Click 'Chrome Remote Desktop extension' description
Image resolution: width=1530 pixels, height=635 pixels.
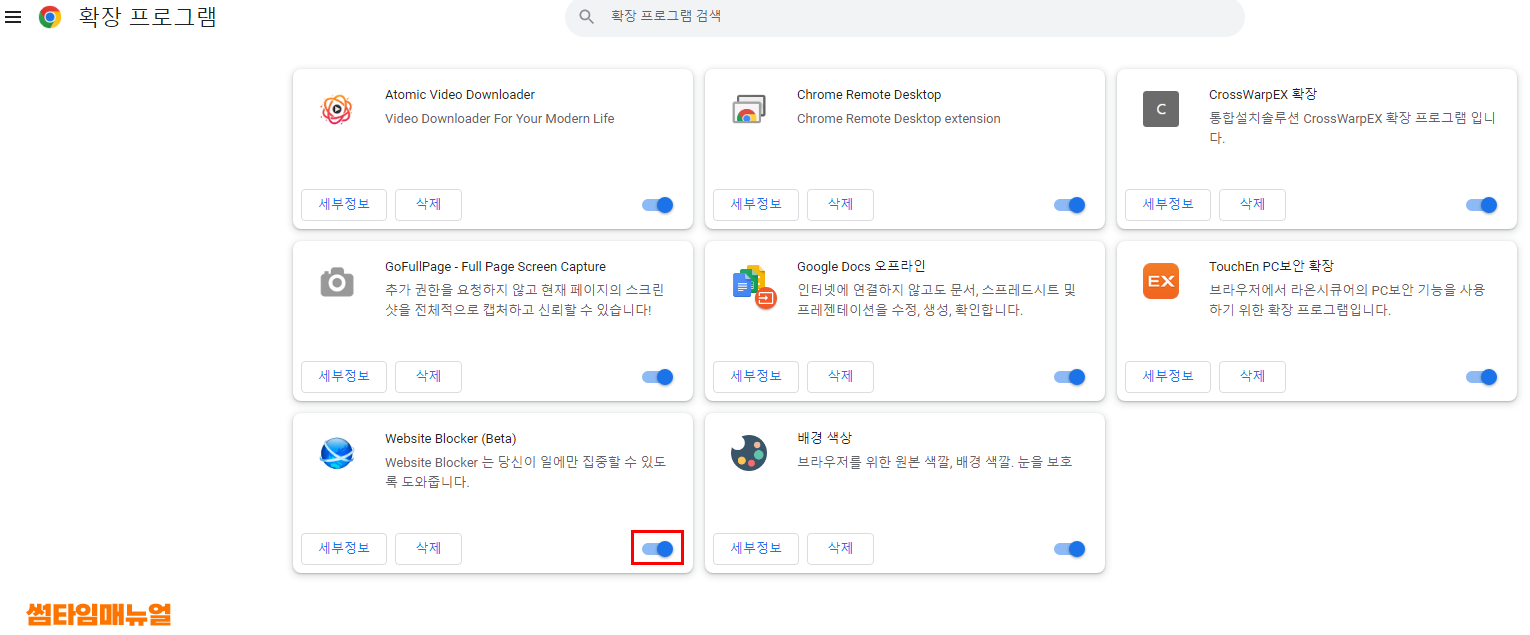pyautogui.click(x=899, y=119)
